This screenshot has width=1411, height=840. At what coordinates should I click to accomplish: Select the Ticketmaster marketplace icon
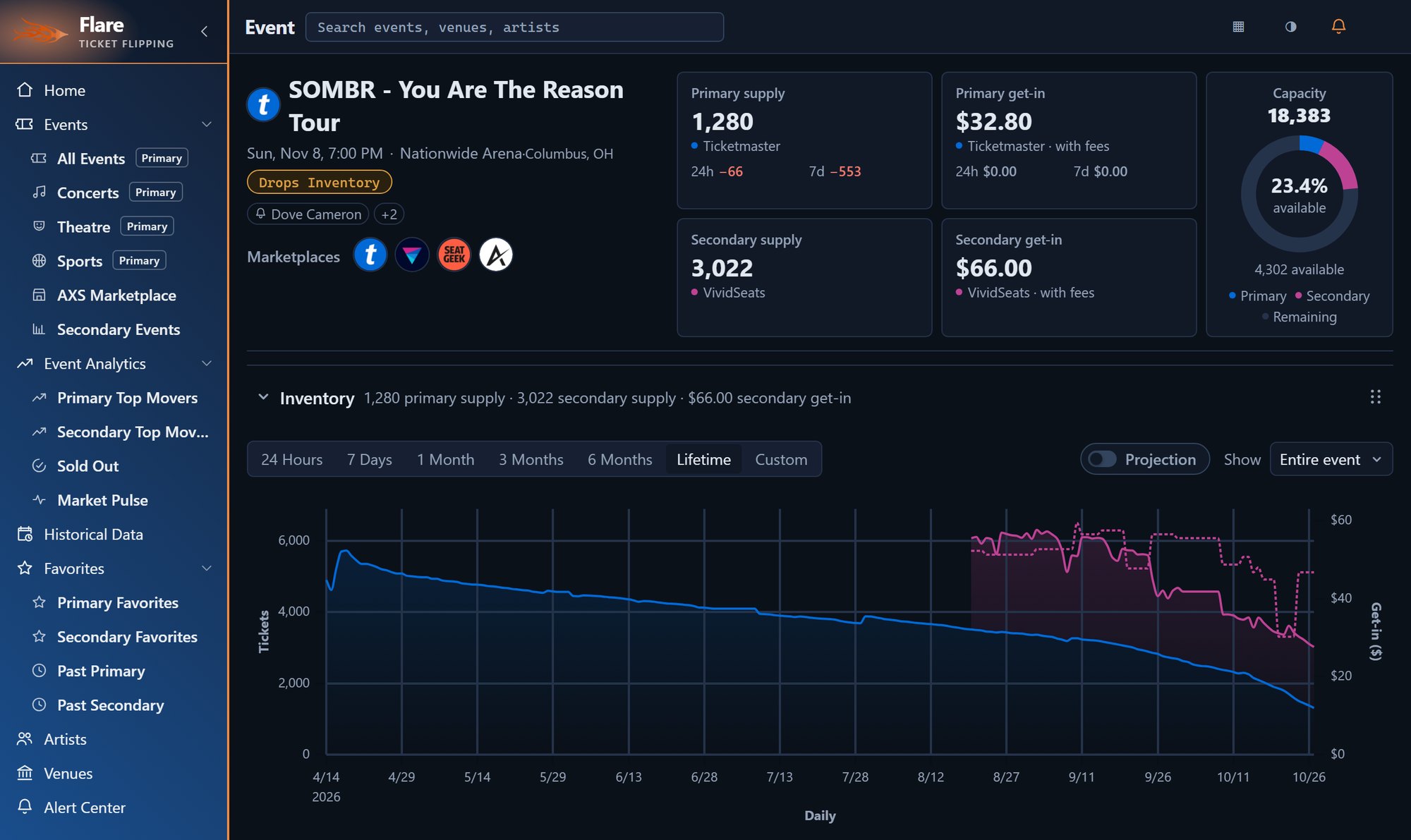[370, 255]
